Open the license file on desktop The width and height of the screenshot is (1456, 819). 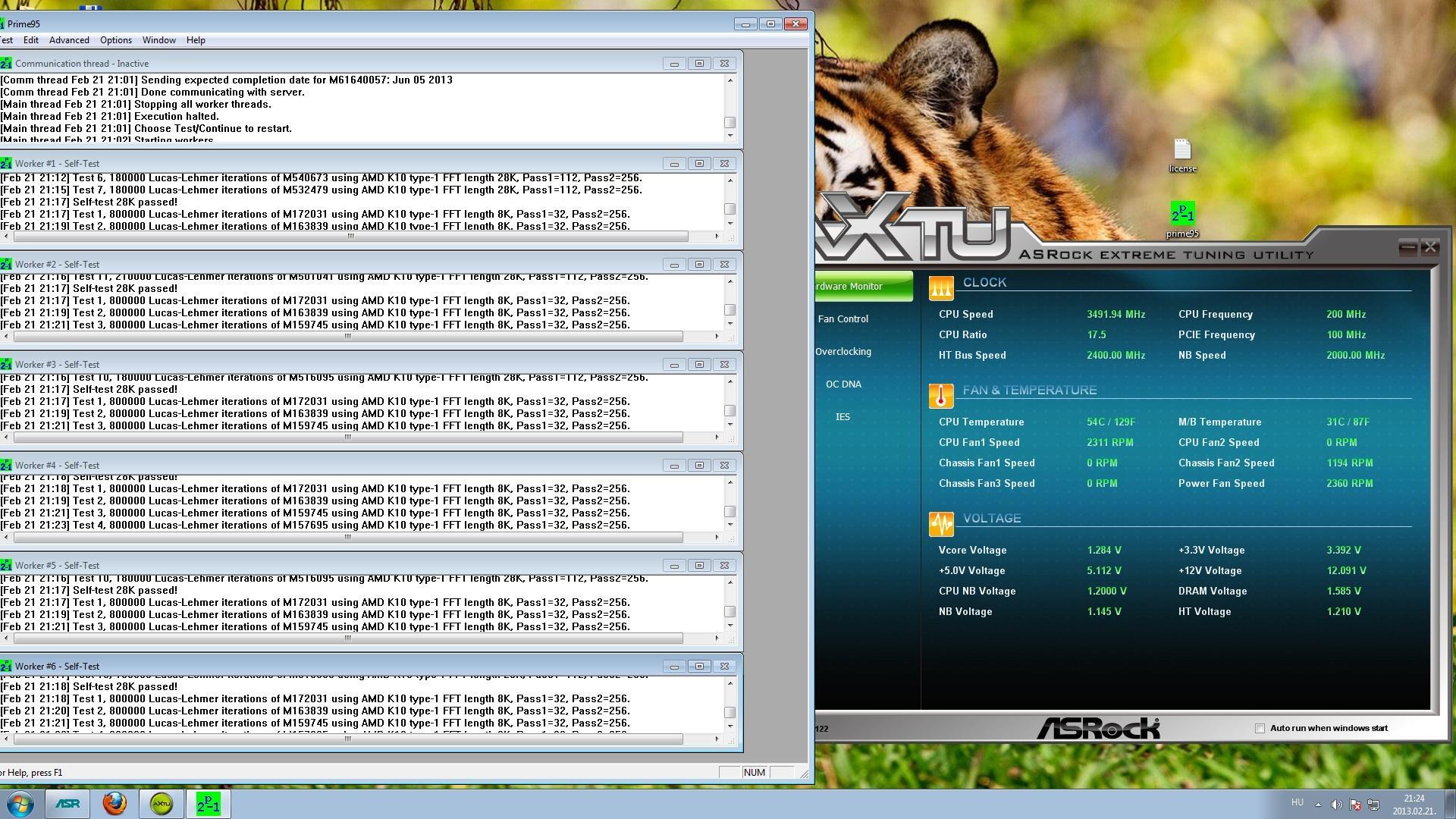1182,150
